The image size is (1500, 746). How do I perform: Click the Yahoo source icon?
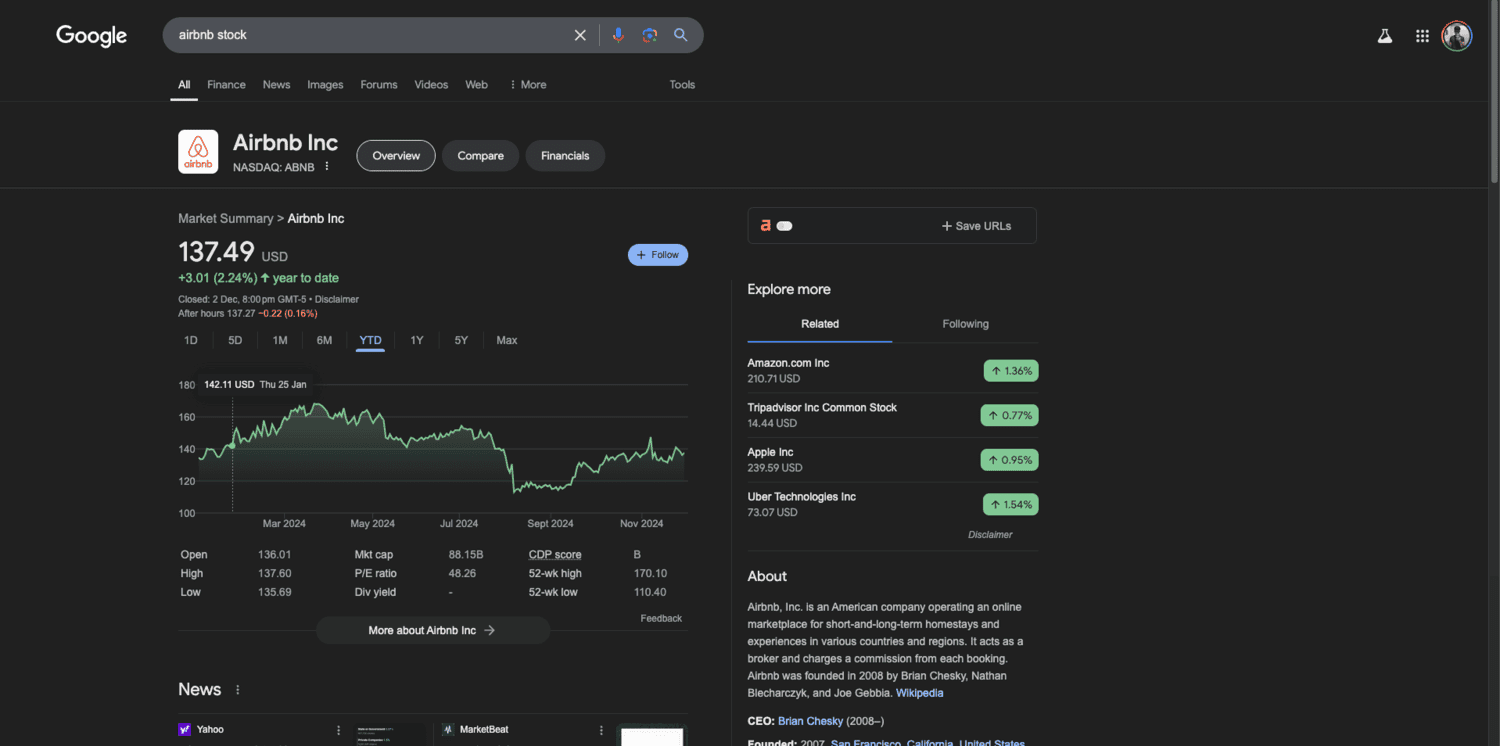[x=184, y=730]
